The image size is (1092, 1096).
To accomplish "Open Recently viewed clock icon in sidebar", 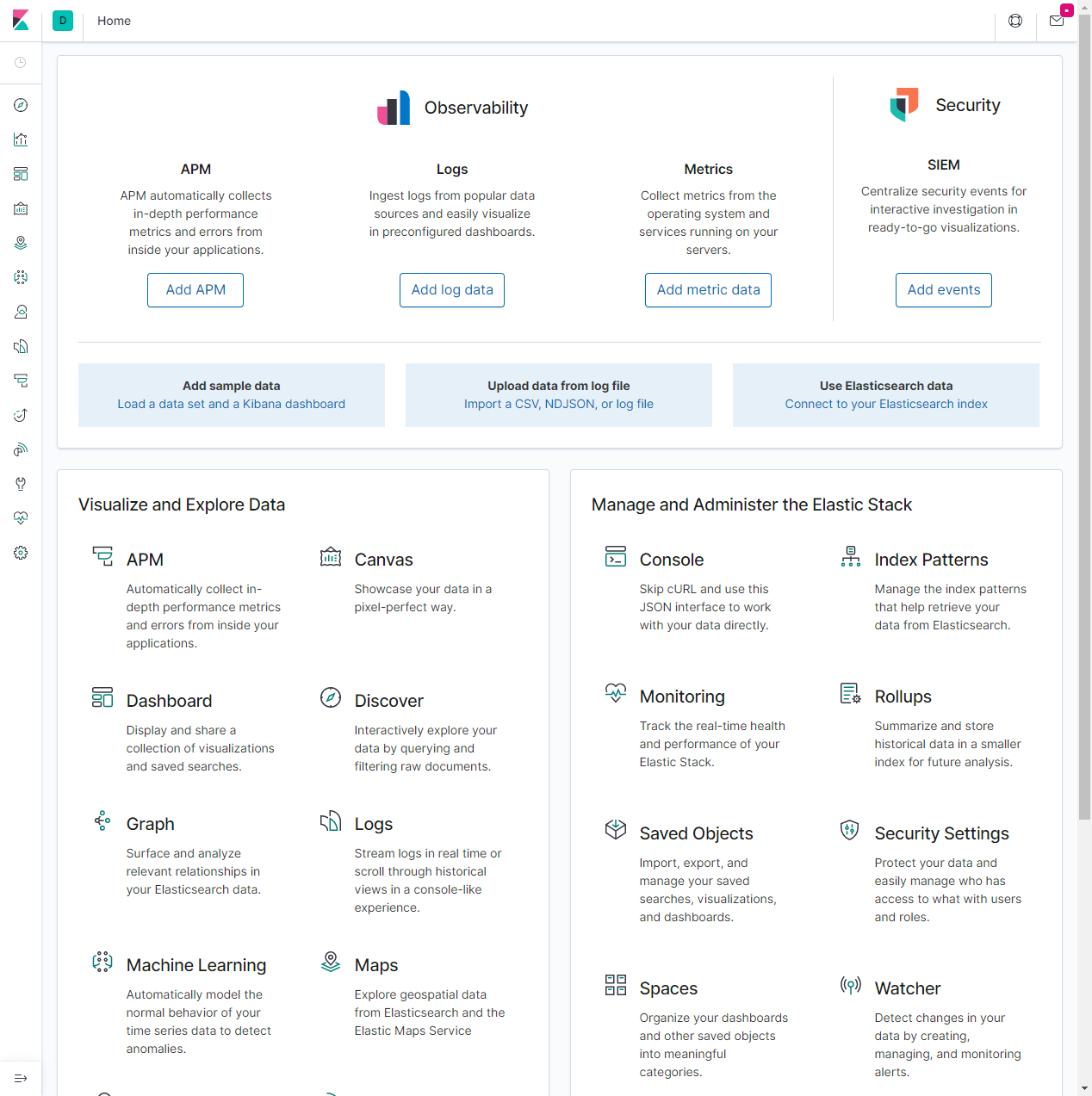I will (x=21, y=63).
